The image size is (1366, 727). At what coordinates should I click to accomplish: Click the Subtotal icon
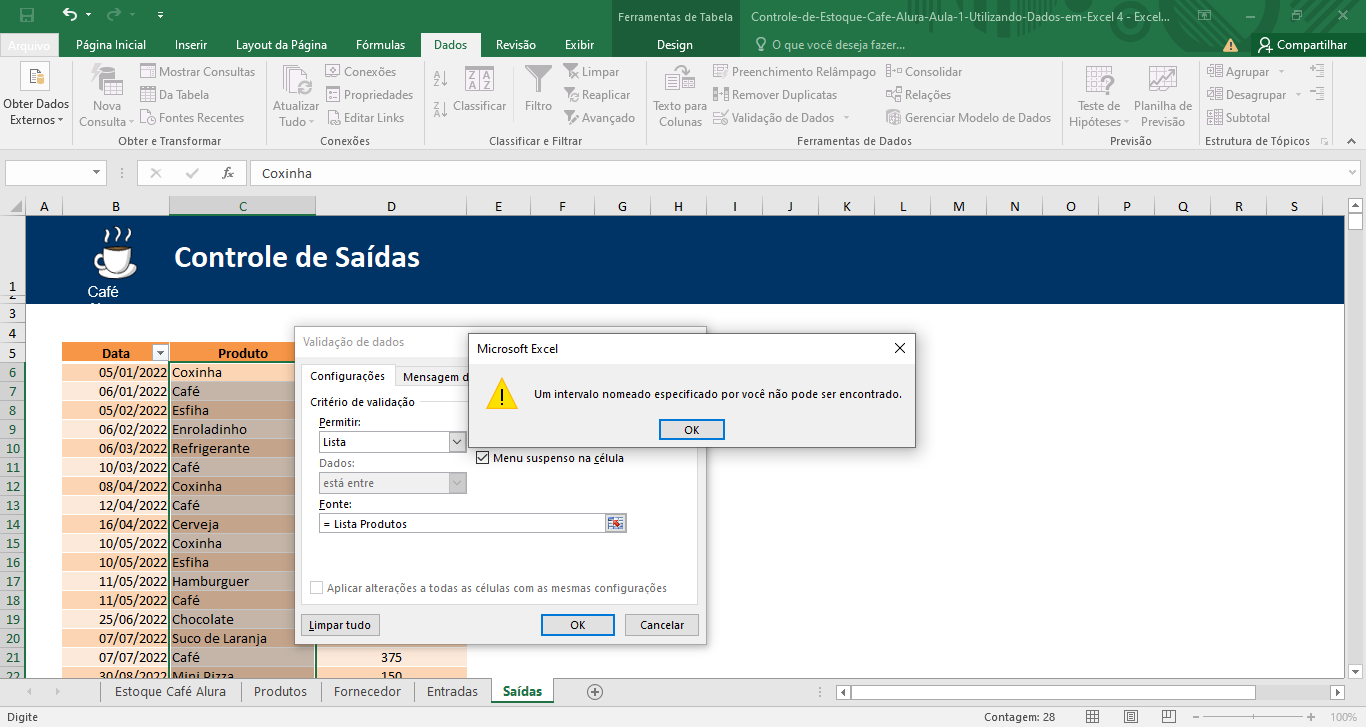1215,118
